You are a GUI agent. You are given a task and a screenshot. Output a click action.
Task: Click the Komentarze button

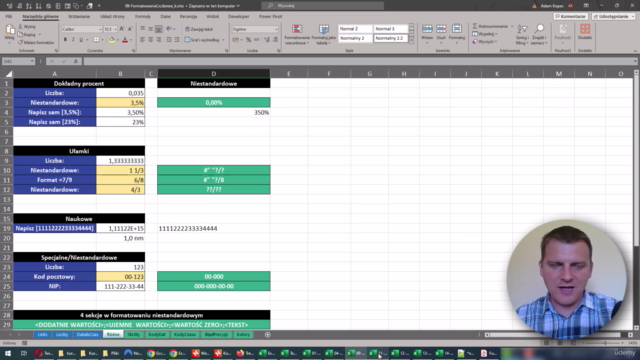[571, 16]
